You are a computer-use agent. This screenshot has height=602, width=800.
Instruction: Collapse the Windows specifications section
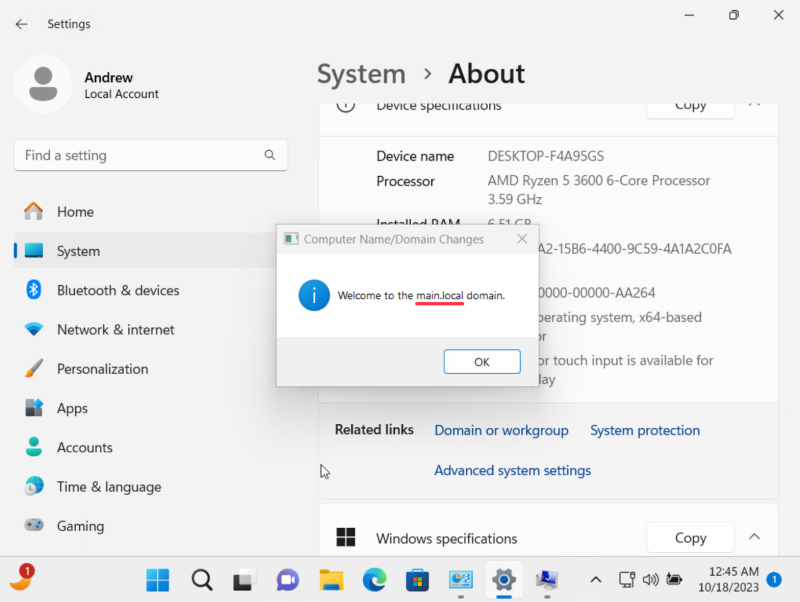[755, 537]
